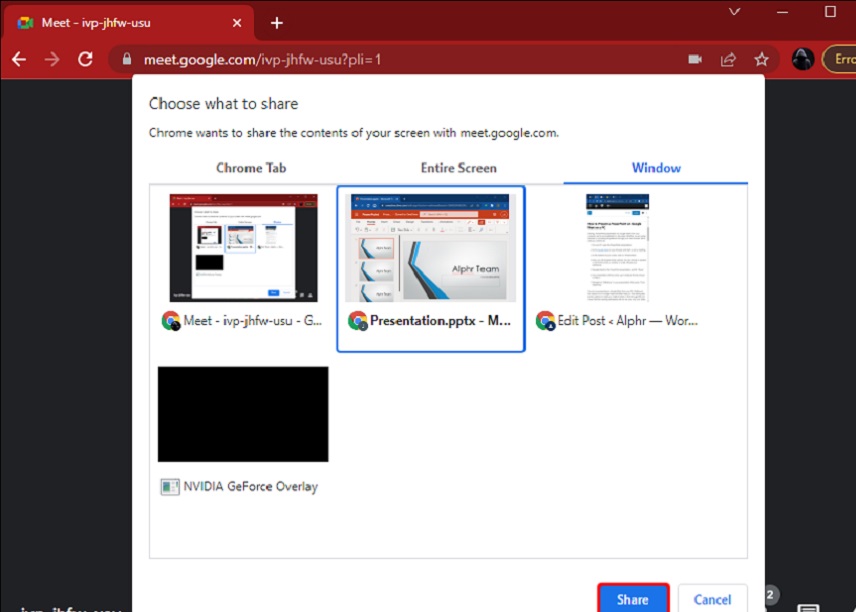Click the padlock site info icon
This screenshot has height=612, width=856.
tap(127, 59)
